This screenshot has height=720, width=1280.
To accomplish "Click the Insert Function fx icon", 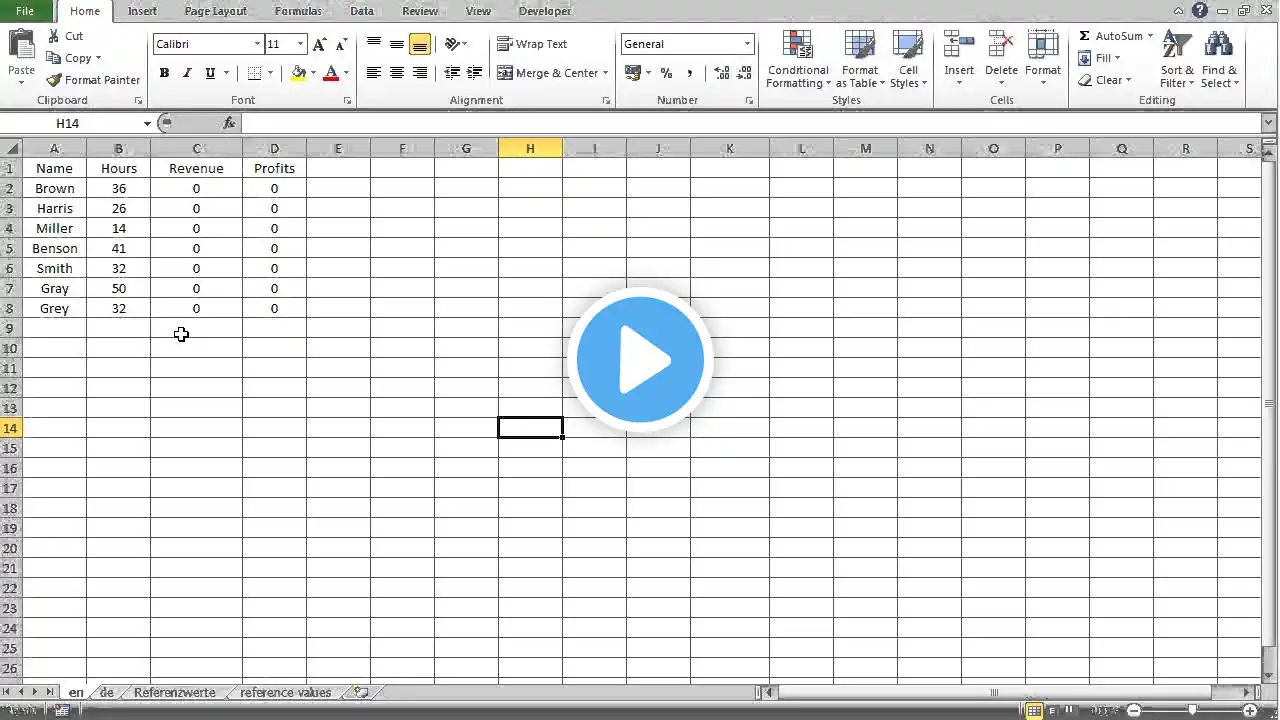I will (229, 123).
